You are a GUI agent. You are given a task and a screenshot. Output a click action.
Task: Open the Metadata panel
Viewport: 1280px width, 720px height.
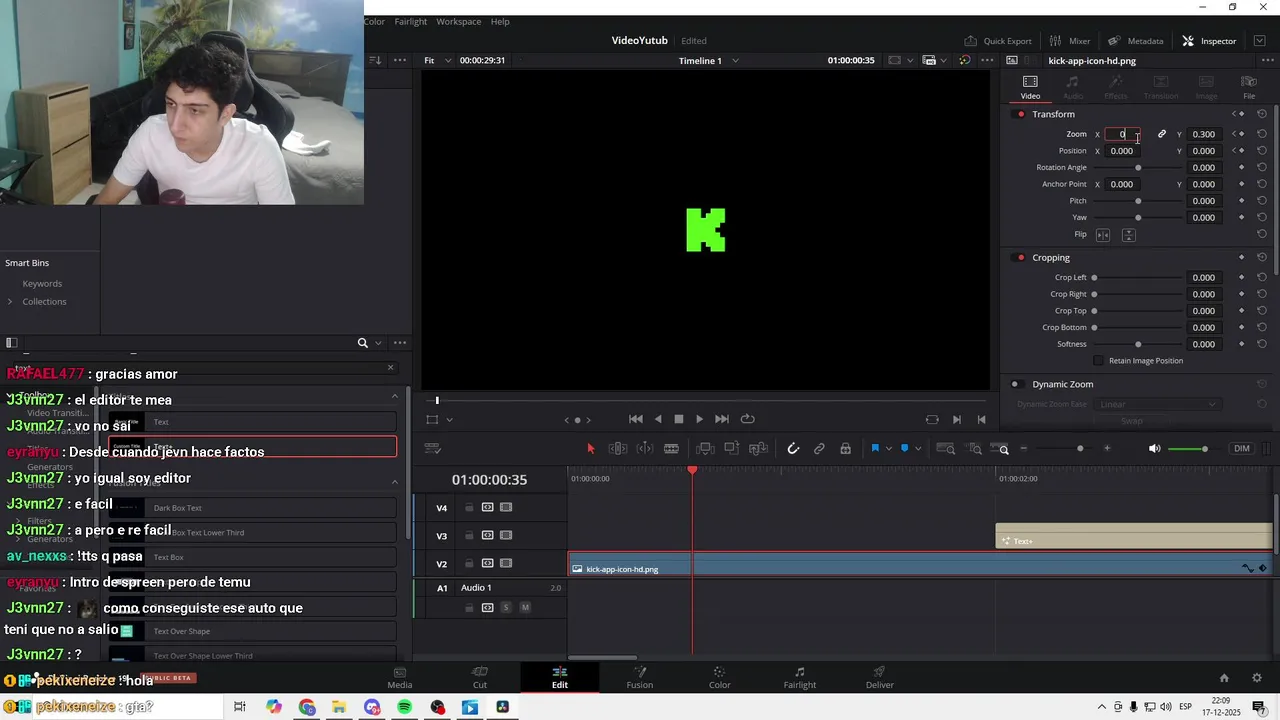[x=1136, y=41]
